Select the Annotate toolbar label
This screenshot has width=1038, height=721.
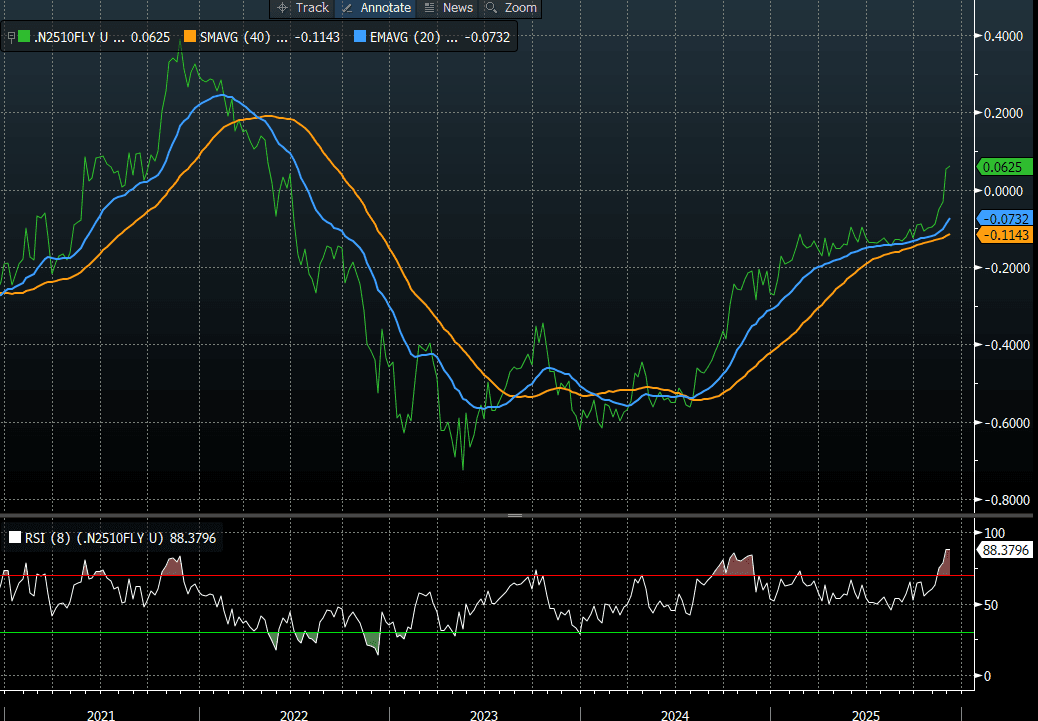(x=385, y=8)
